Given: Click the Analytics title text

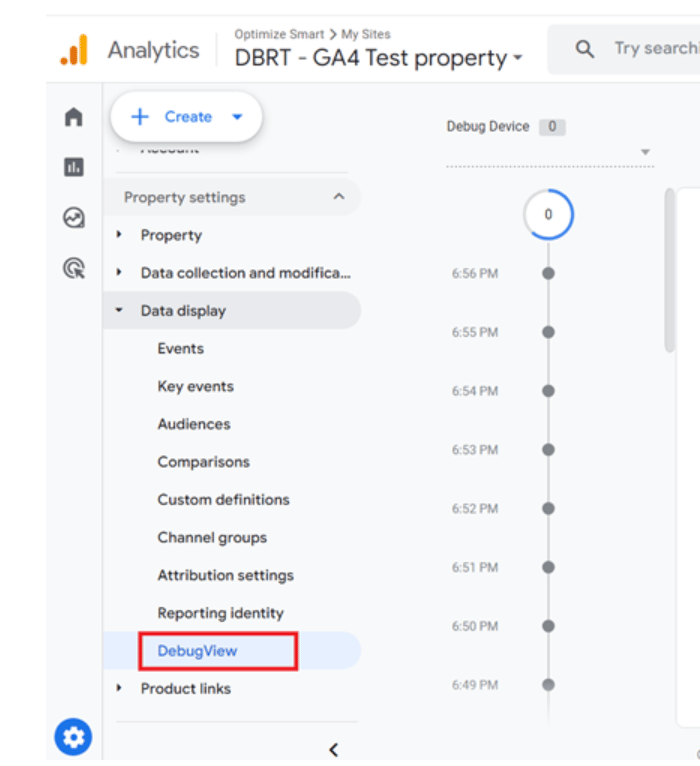Looking at the screenshot, I should [154, 50].
